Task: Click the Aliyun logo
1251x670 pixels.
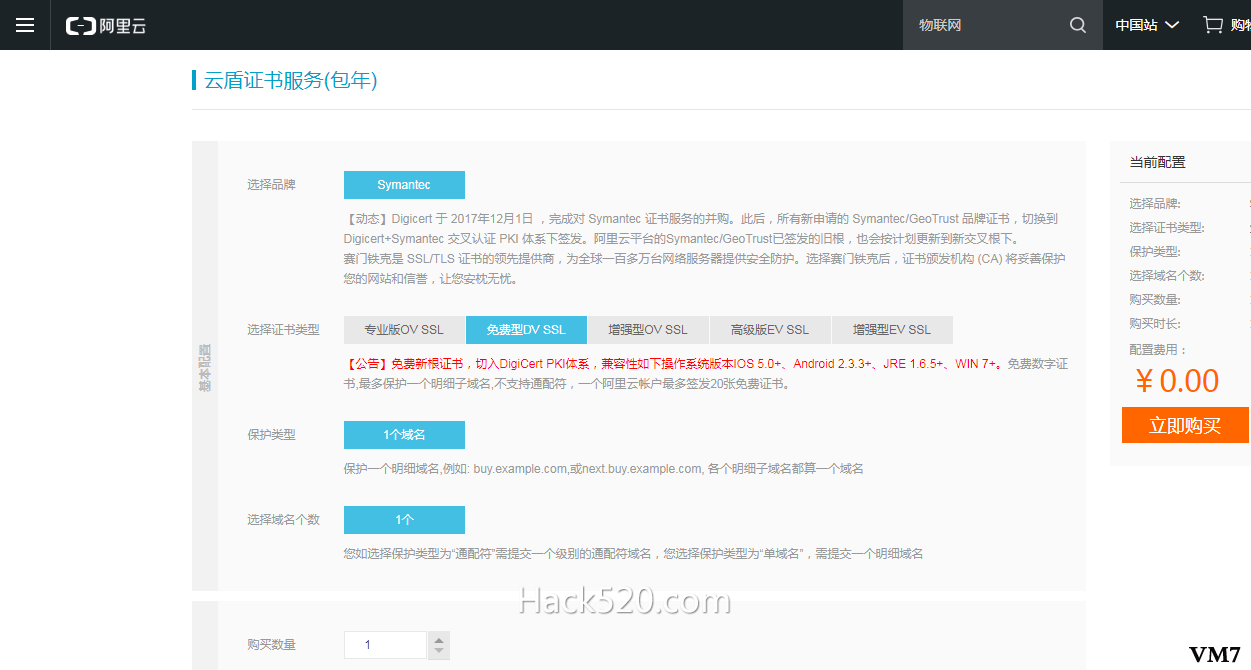Action: [106, 26]
